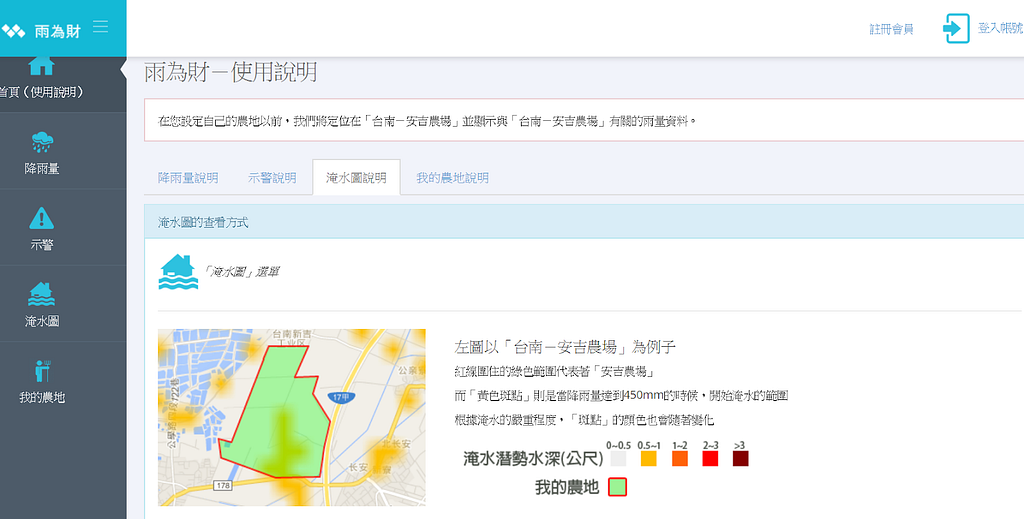
Task: Click the login arrow icon
Action: tap(957, 29)
